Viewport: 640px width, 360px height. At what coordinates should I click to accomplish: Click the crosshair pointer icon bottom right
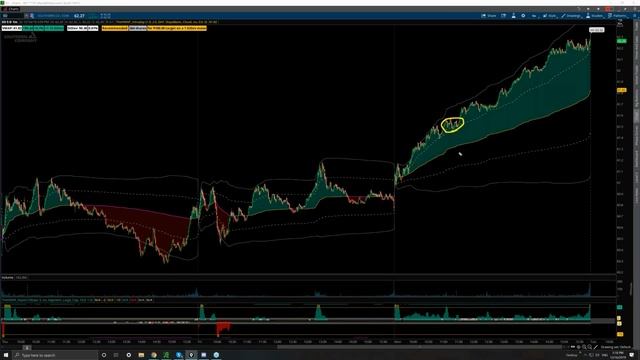[578, 347]
